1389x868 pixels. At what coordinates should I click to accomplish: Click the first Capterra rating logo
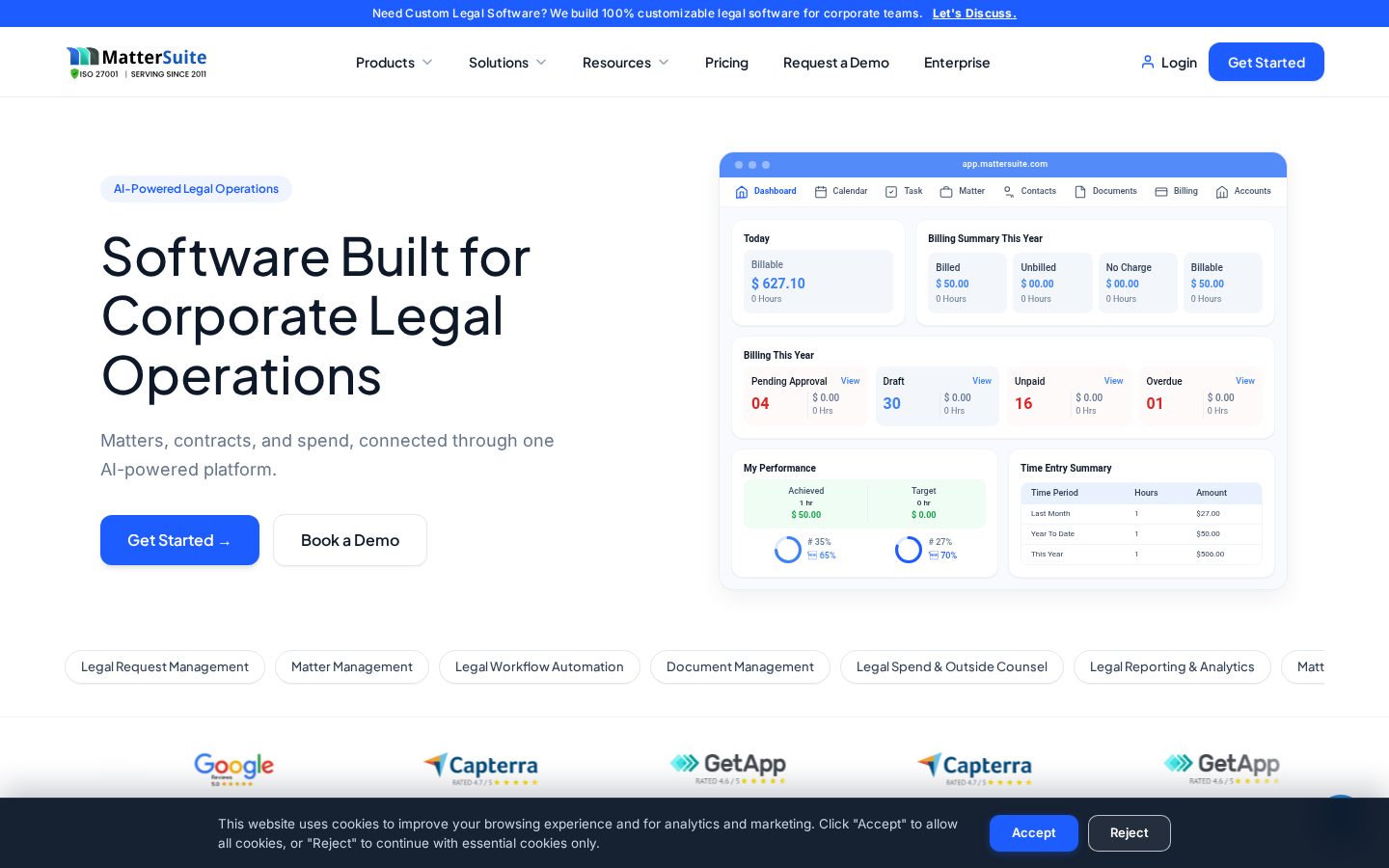[x=480, y=769]
